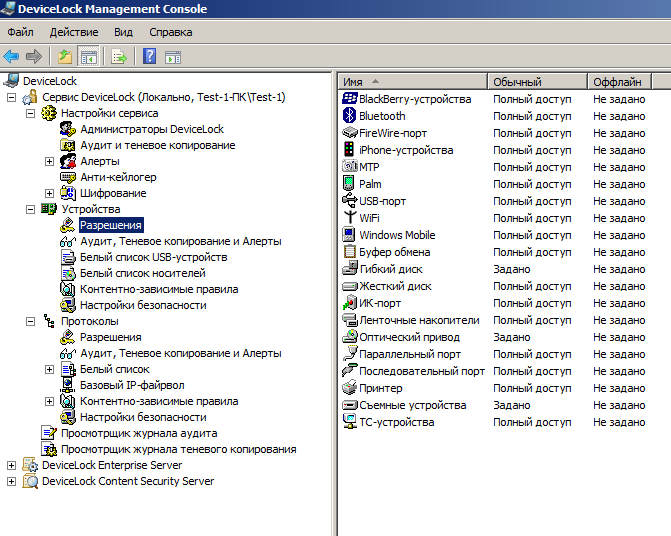Click the USB-порт icon

coord(350,200)
